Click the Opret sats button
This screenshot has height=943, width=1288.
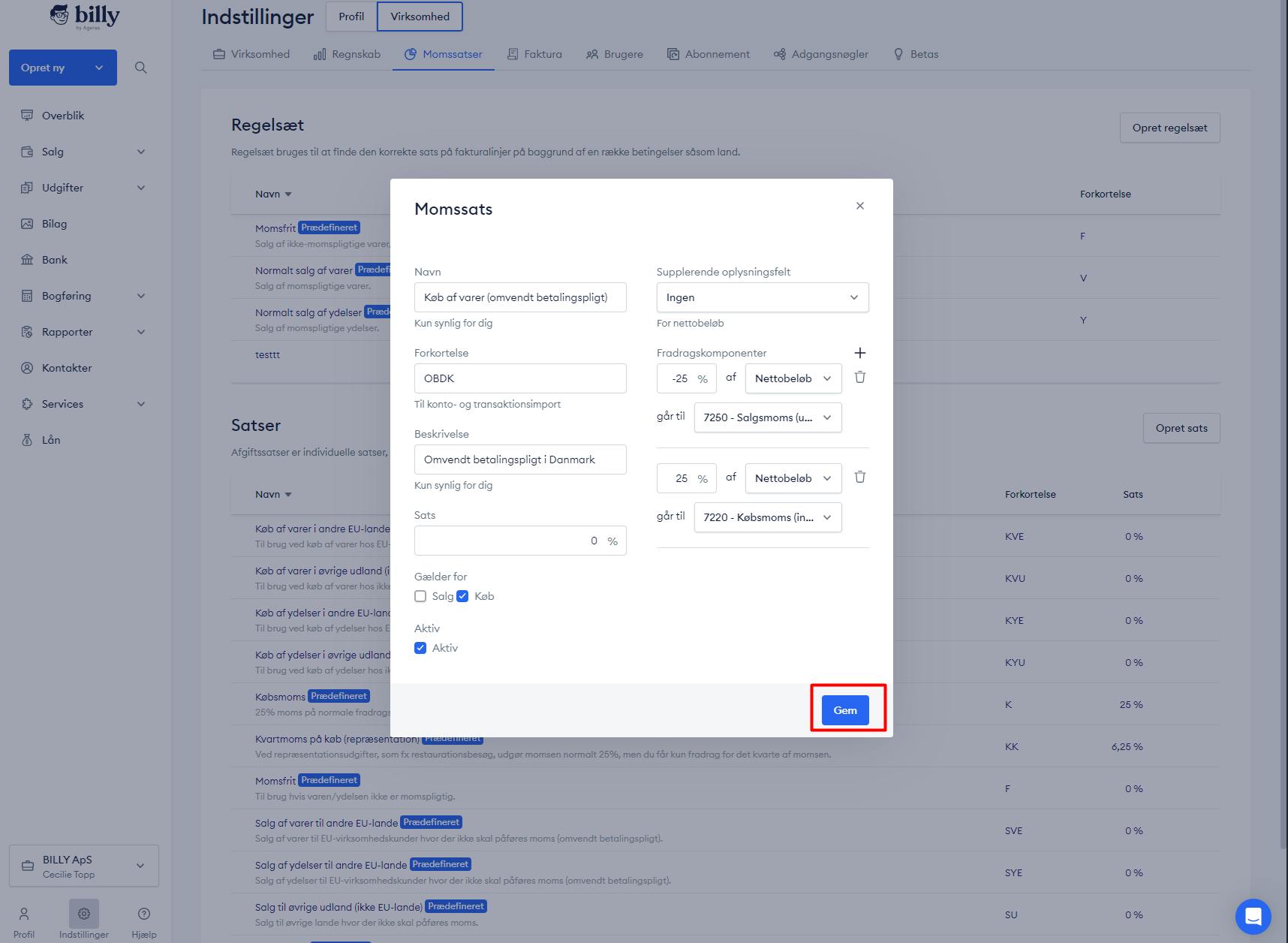coord(1181,428)
